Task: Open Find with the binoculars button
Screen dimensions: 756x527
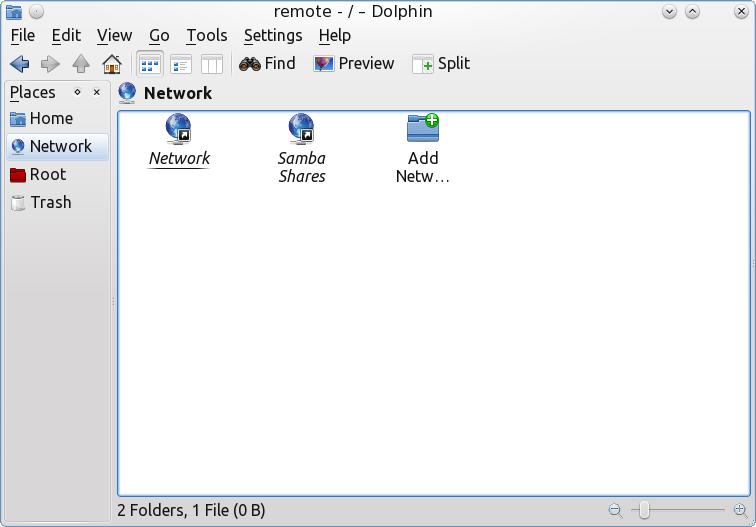Action: coord(267,64)
